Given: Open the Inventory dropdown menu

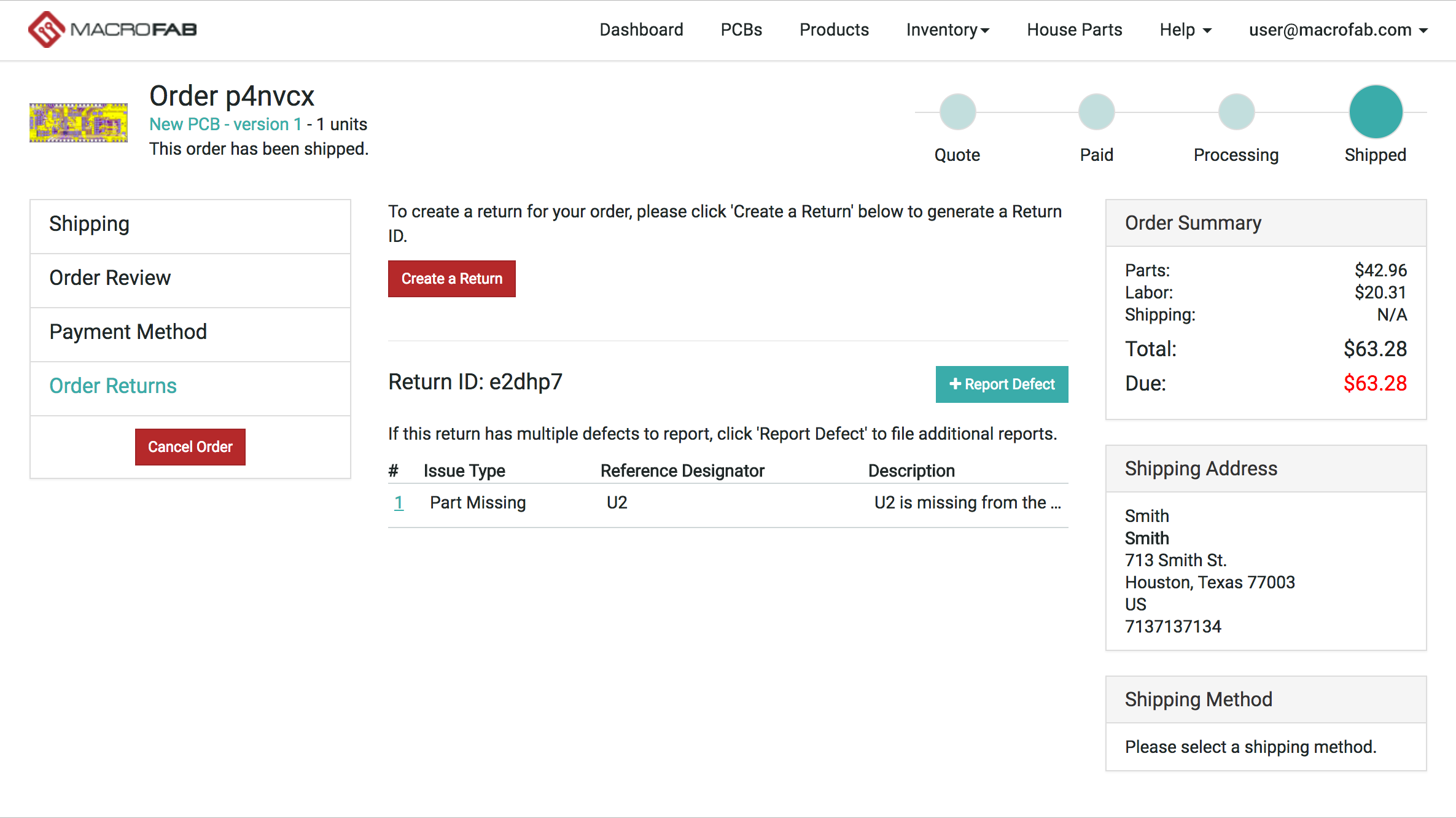Looking at the screenshot, I should [946, 29].
